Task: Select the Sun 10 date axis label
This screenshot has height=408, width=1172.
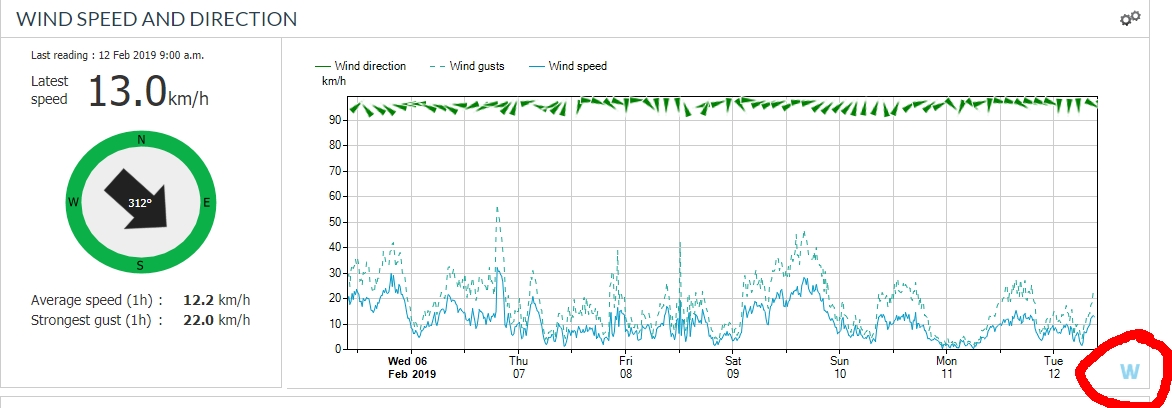Action: coord(840,367)
